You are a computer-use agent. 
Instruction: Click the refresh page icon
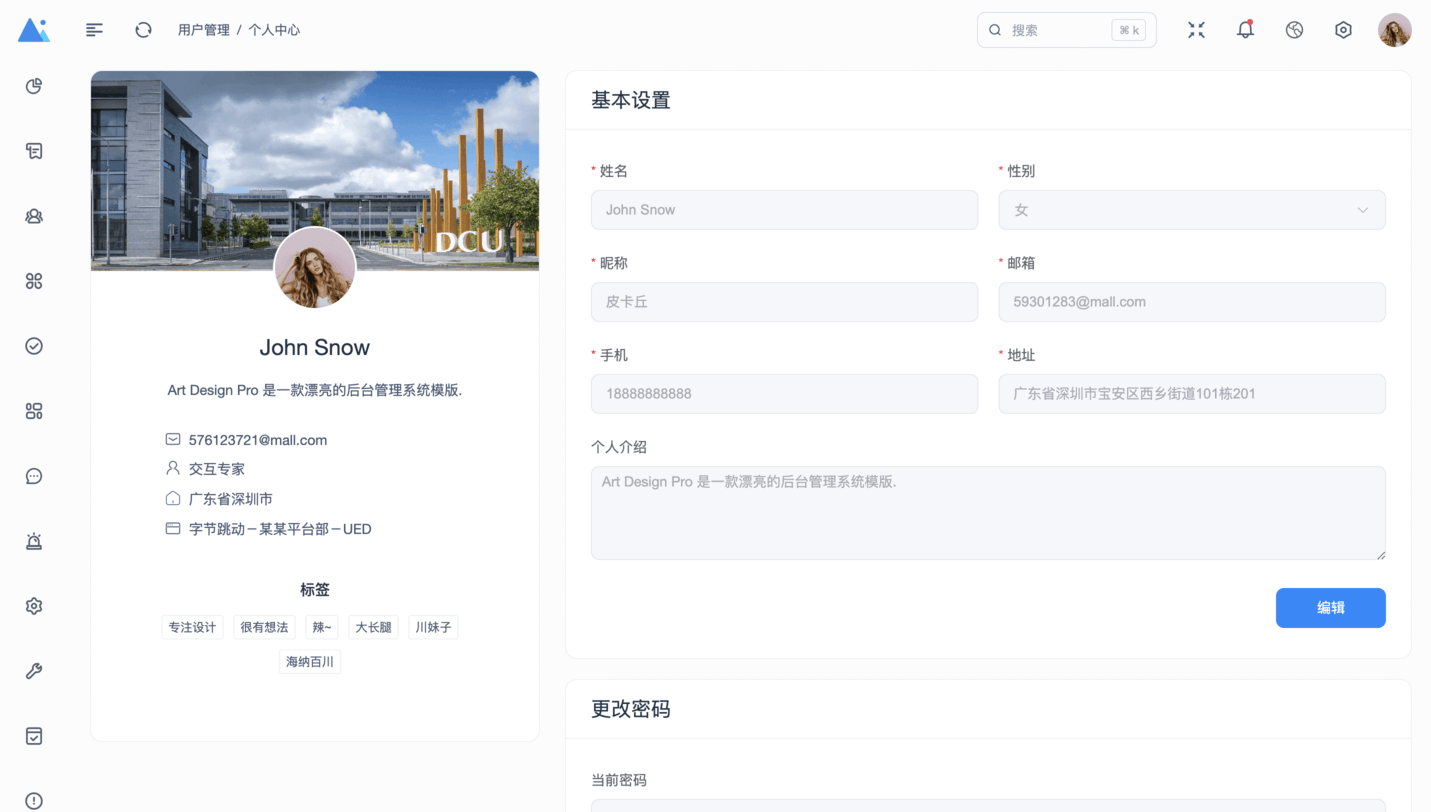(143, 30)
